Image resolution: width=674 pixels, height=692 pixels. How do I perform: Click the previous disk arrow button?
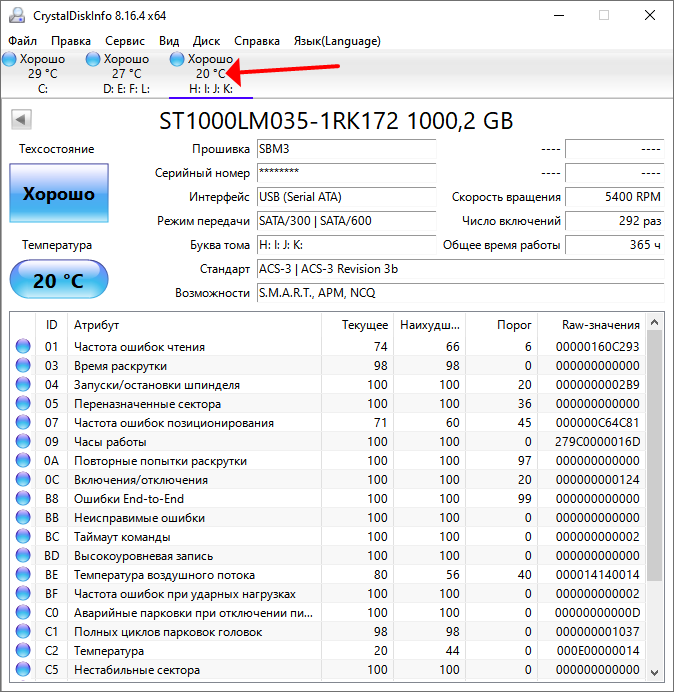[21, 119]
